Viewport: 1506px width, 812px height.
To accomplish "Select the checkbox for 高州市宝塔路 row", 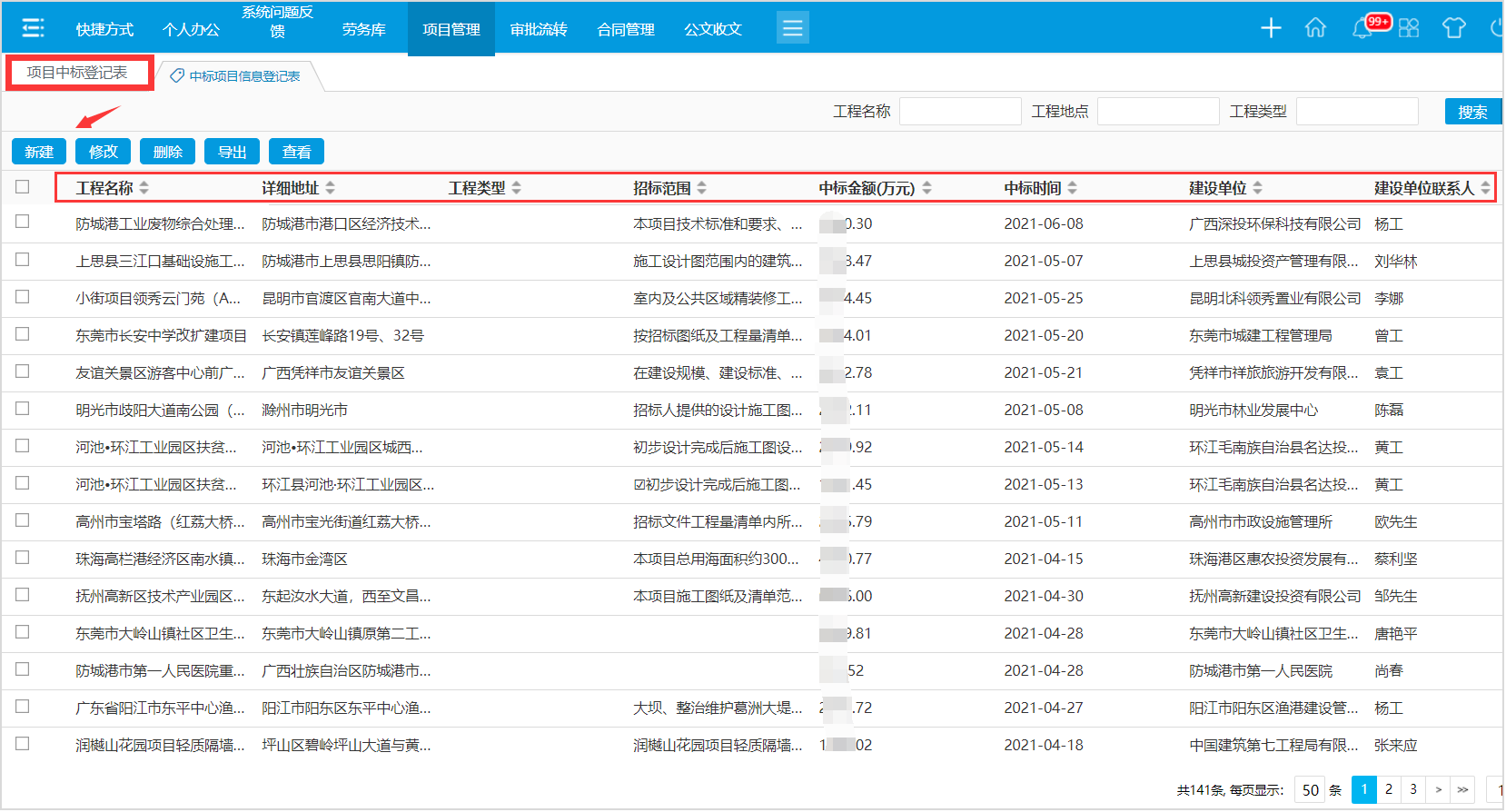I will coord(23,520).
